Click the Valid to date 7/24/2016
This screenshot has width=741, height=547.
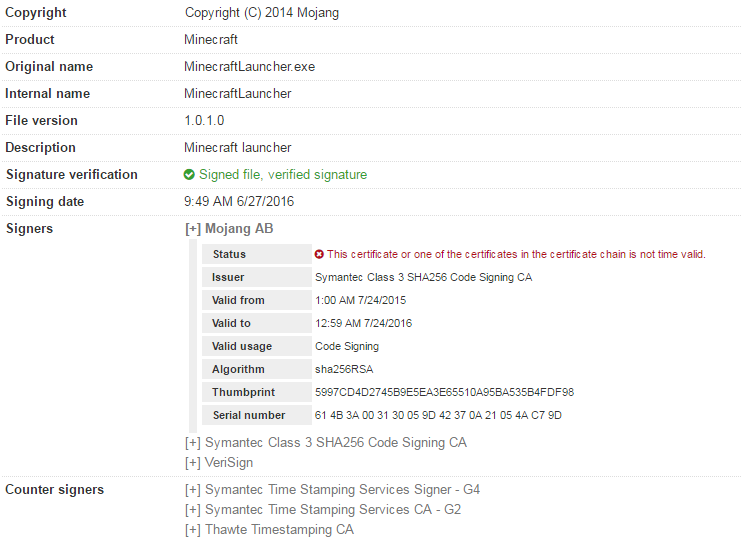363,324
